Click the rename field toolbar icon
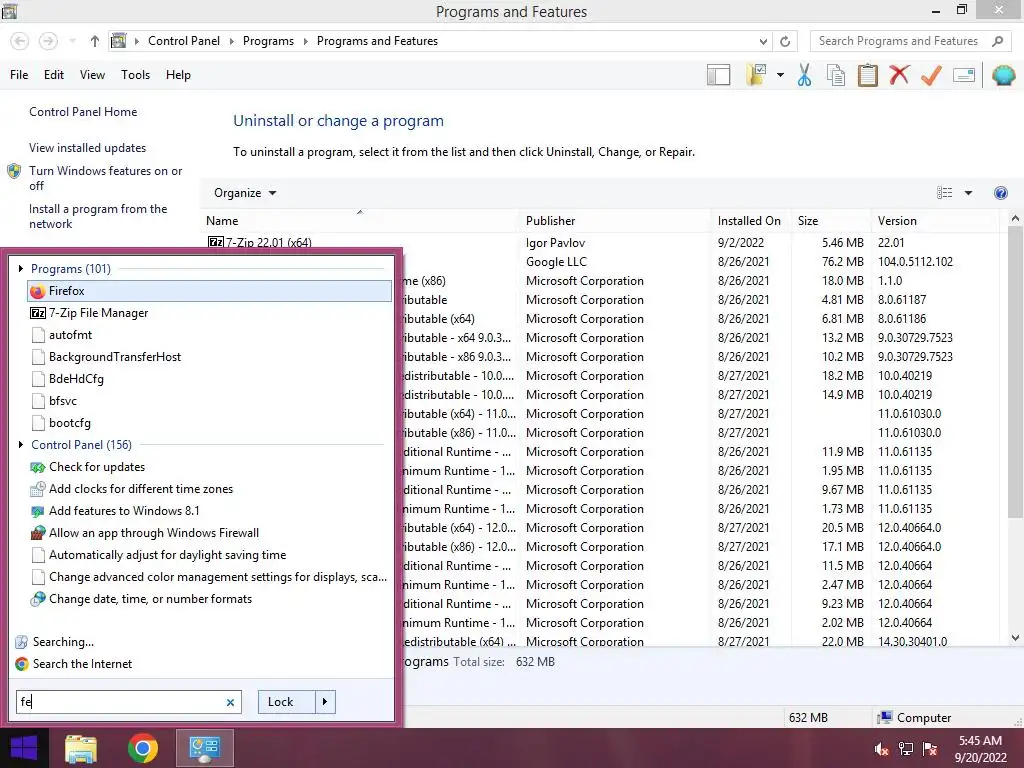The width and height of the screenshot is (1024, 768). pyautogui.click(x=964, y=75)
